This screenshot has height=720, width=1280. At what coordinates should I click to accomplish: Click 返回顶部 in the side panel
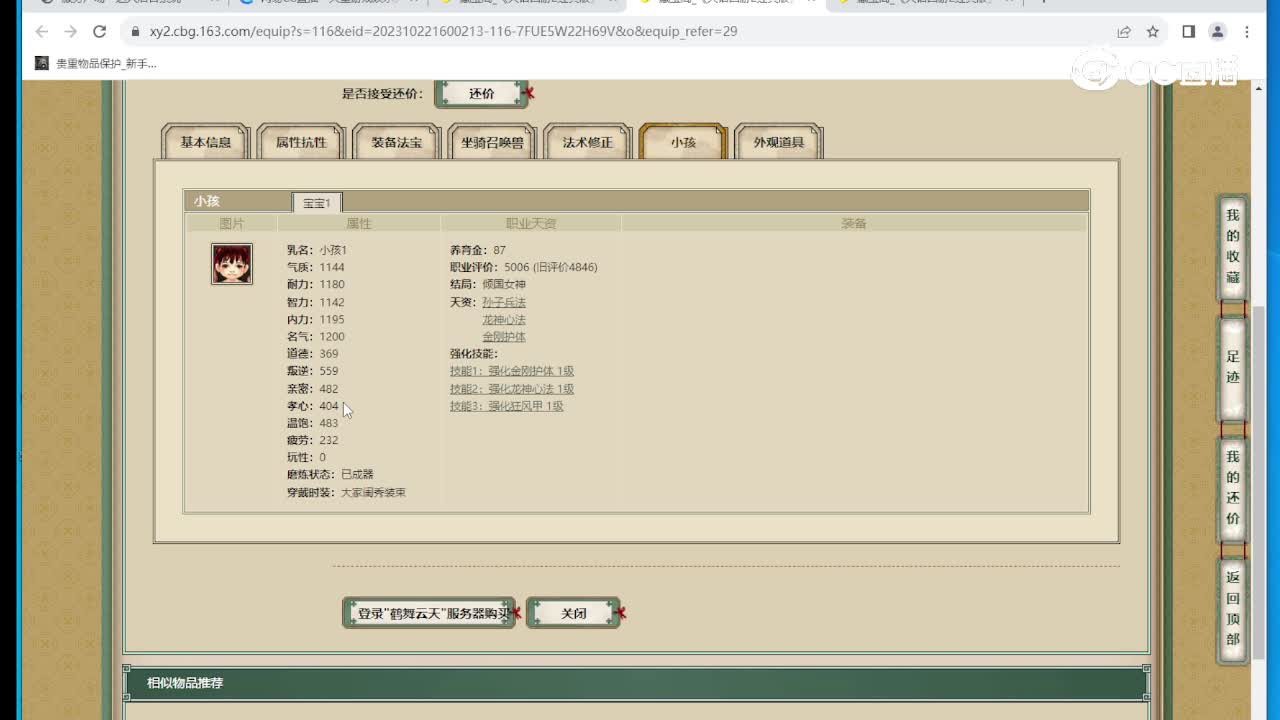pos(1233,608)
